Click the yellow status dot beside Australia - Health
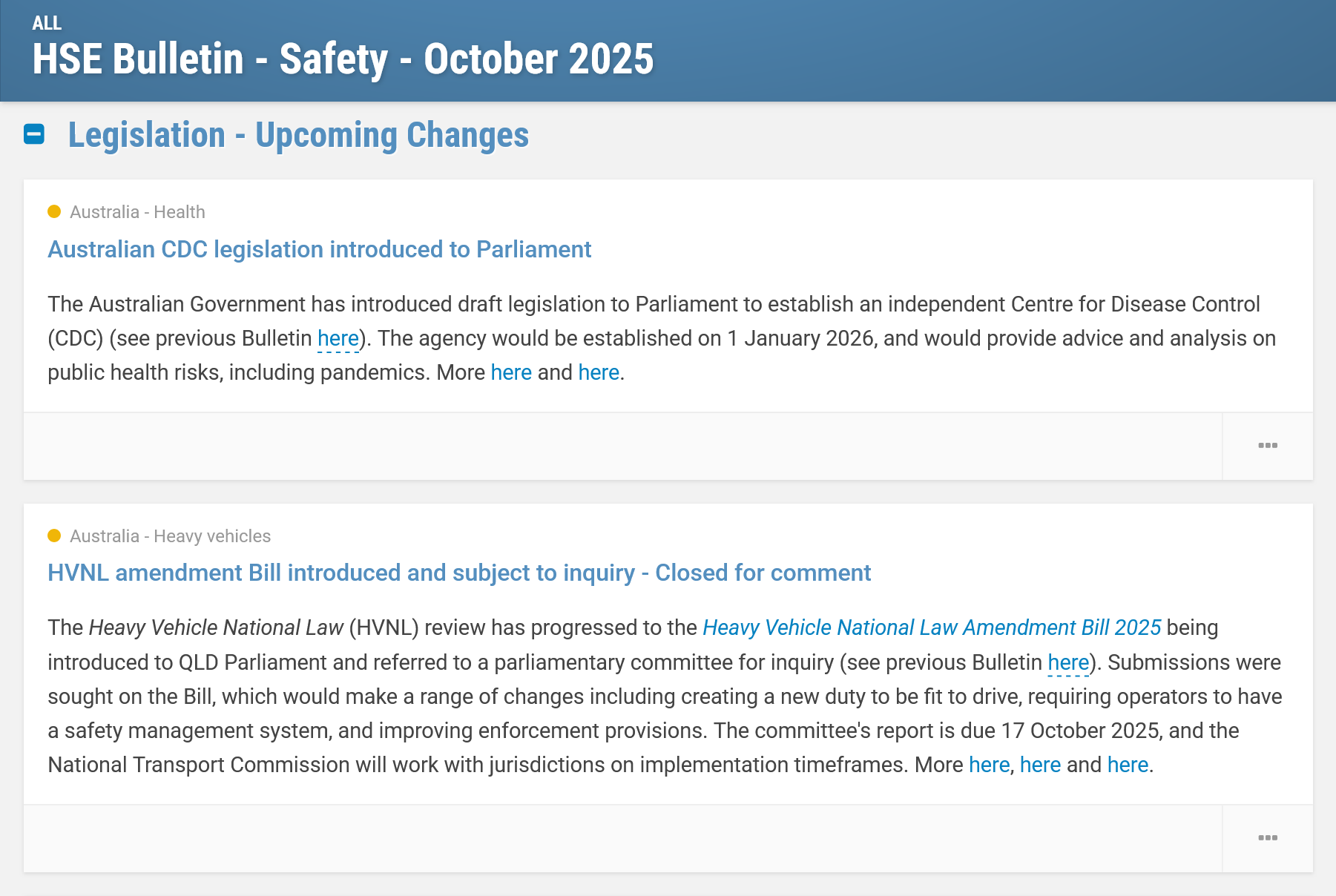Image resolution: width=1336 pixels, height=896 pixels. click(54, 211)
